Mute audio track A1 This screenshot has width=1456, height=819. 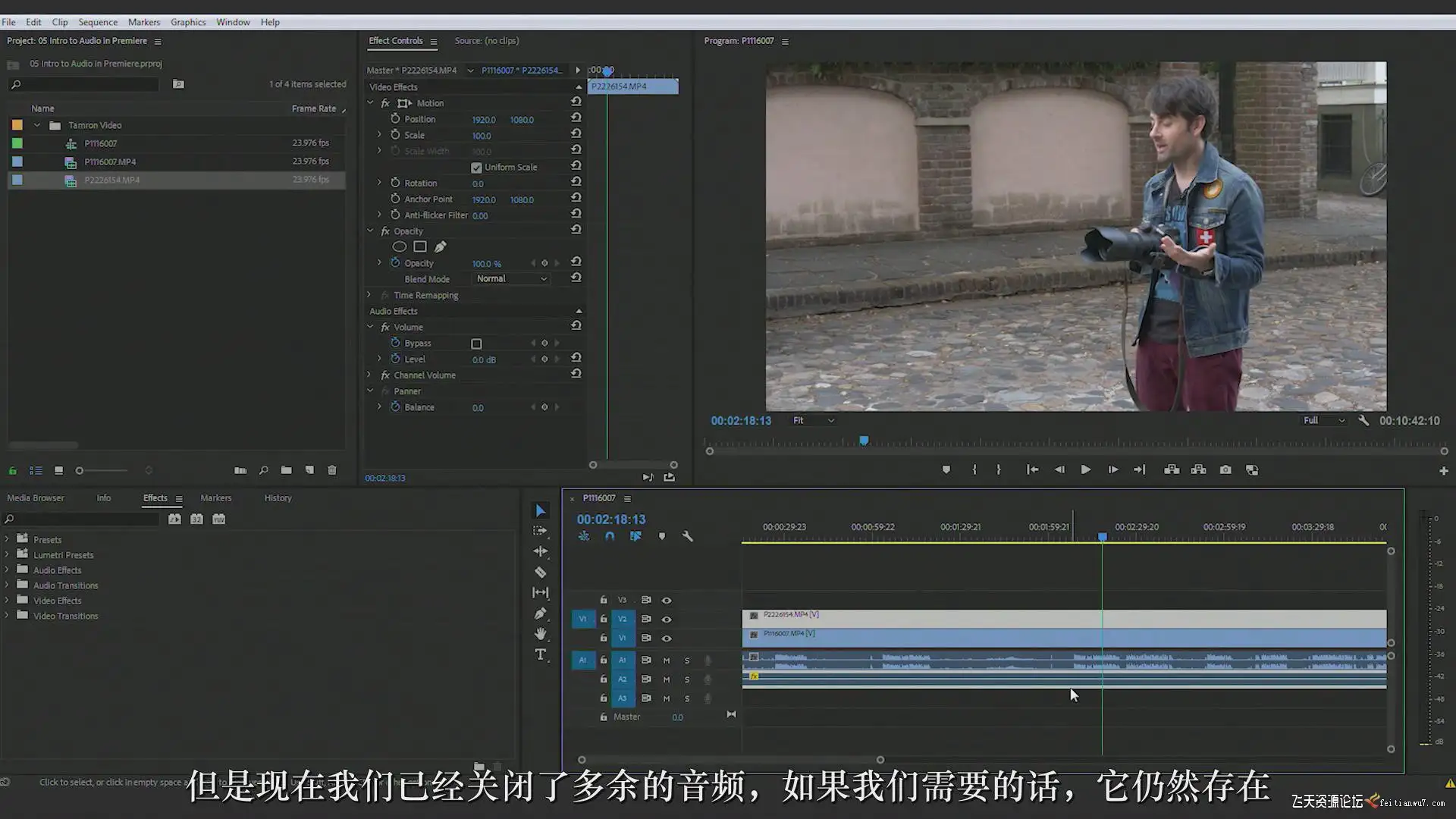point(667,661)
